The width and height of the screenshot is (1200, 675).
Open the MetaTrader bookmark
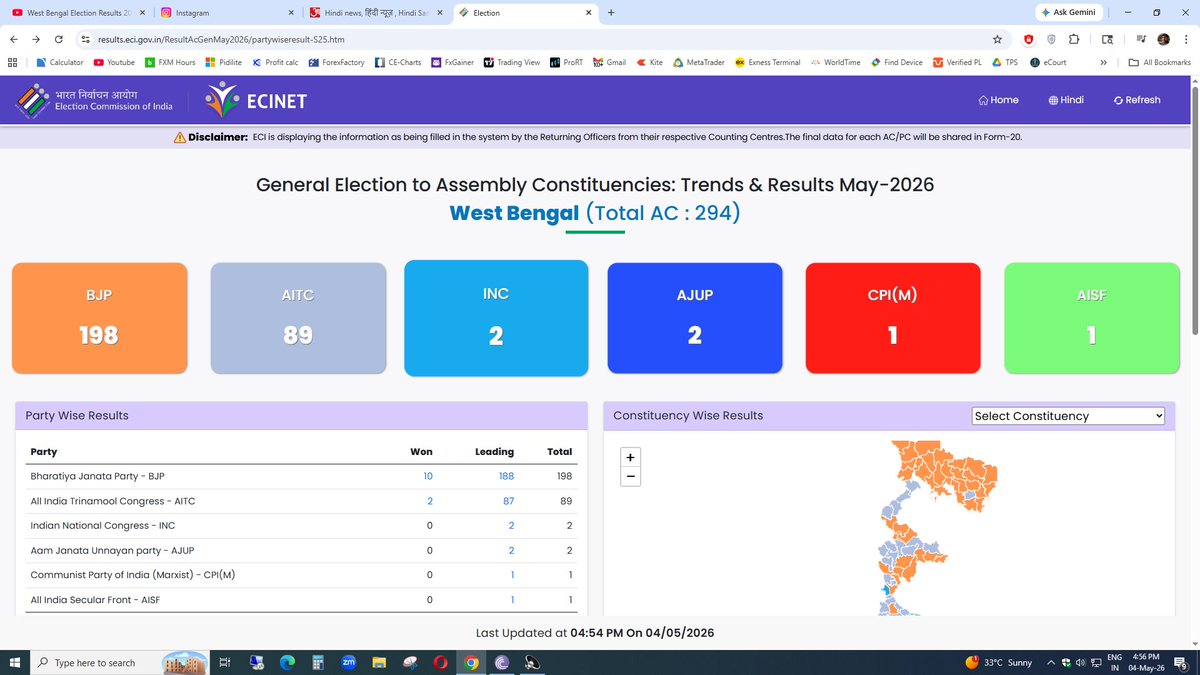click(700, 62)
